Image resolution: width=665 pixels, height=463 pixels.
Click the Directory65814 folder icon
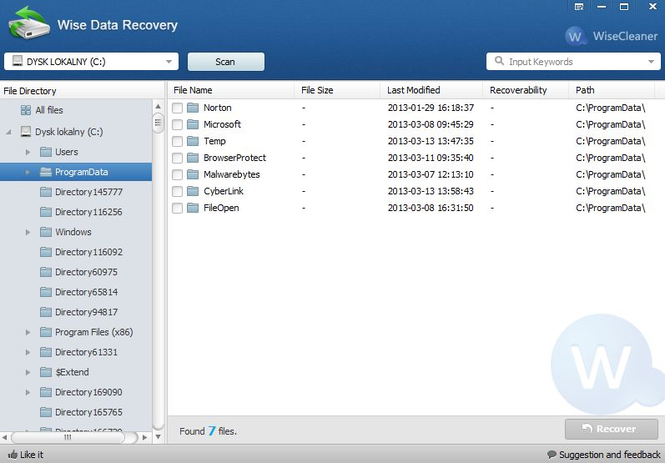pos(46,292)
